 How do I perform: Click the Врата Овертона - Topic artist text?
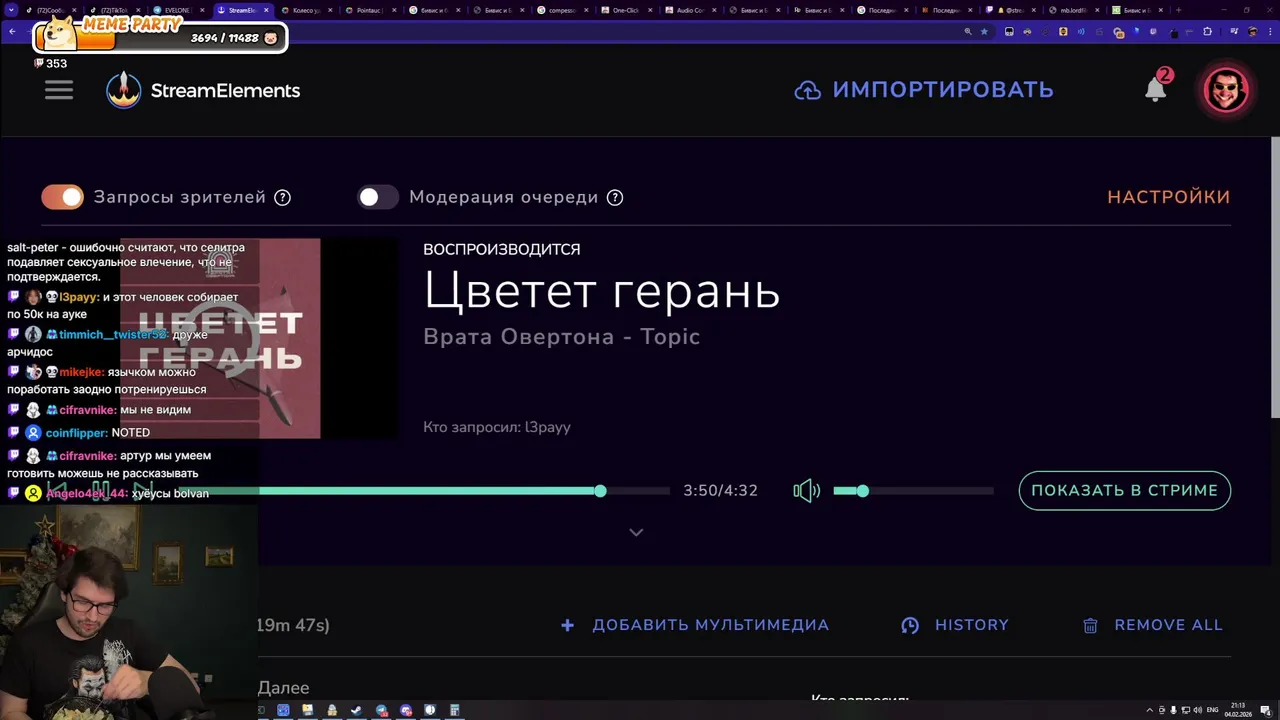pos(561,337)
